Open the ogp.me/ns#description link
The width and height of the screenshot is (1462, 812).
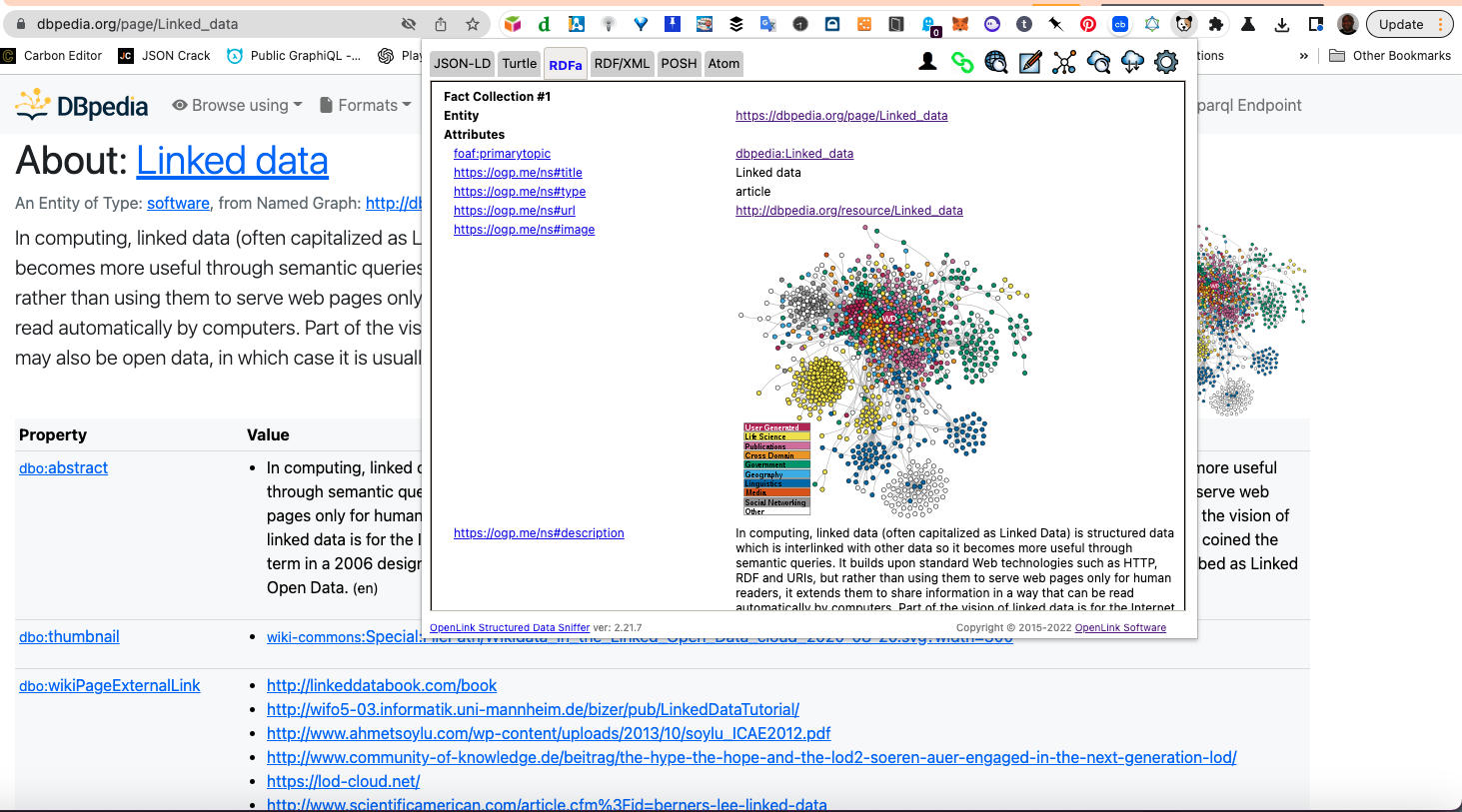pyautogui.click(x=539, y=533)
